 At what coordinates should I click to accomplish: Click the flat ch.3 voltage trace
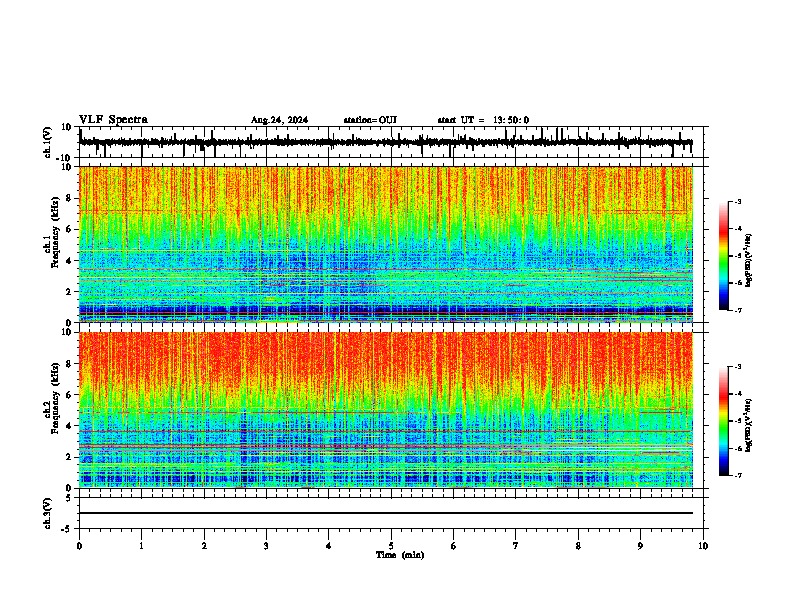(385, 513)
